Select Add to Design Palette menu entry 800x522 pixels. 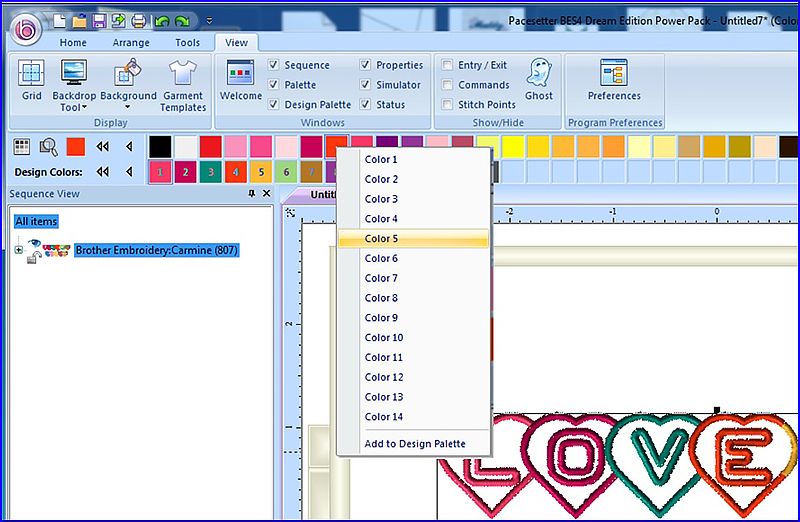click(415, 444)
